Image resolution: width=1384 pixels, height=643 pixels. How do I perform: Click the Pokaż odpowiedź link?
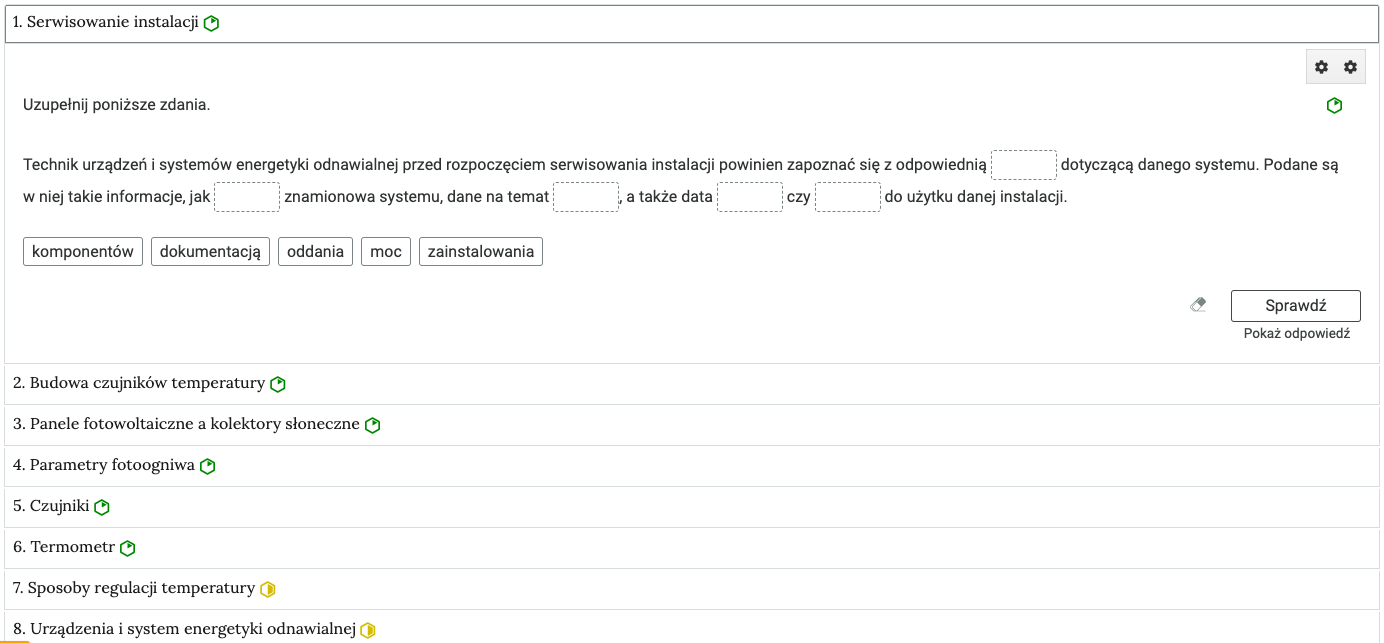[1296, 334]
